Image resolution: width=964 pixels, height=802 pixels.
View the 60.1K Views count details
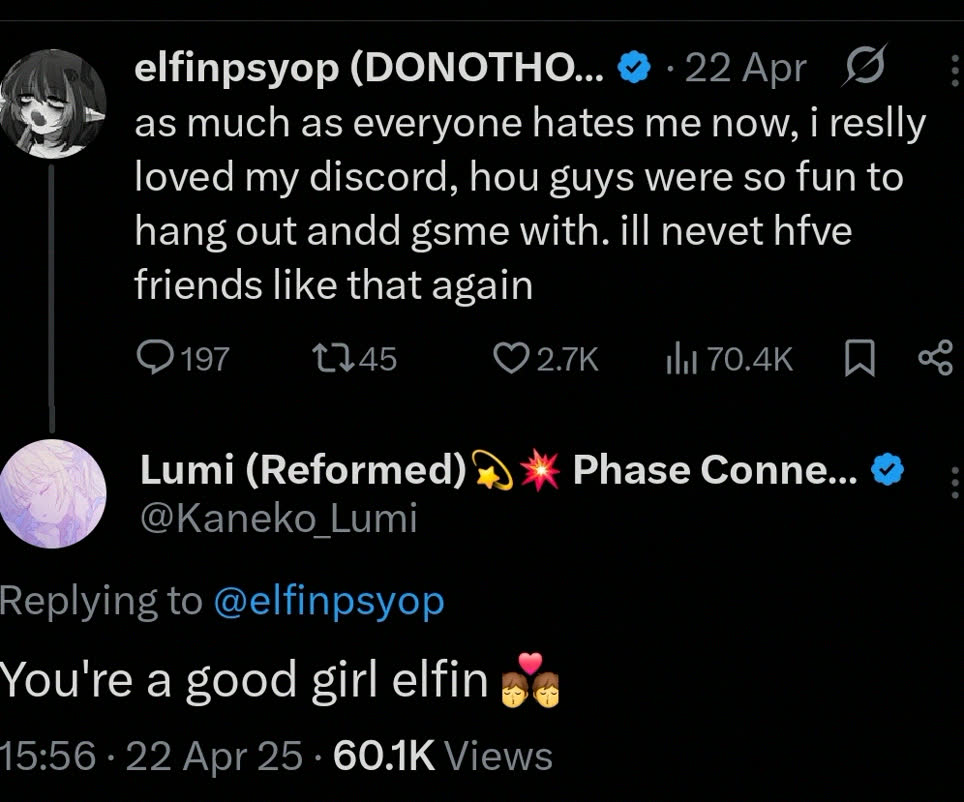coord(442,756)
